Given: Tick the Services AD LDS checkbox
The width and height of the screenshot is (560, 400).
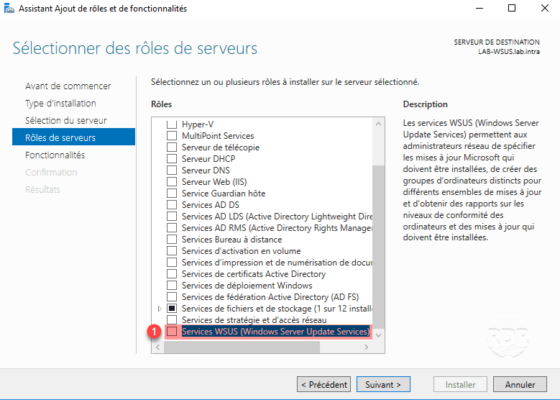Looking at the screenshot, I should click(172, 216).
